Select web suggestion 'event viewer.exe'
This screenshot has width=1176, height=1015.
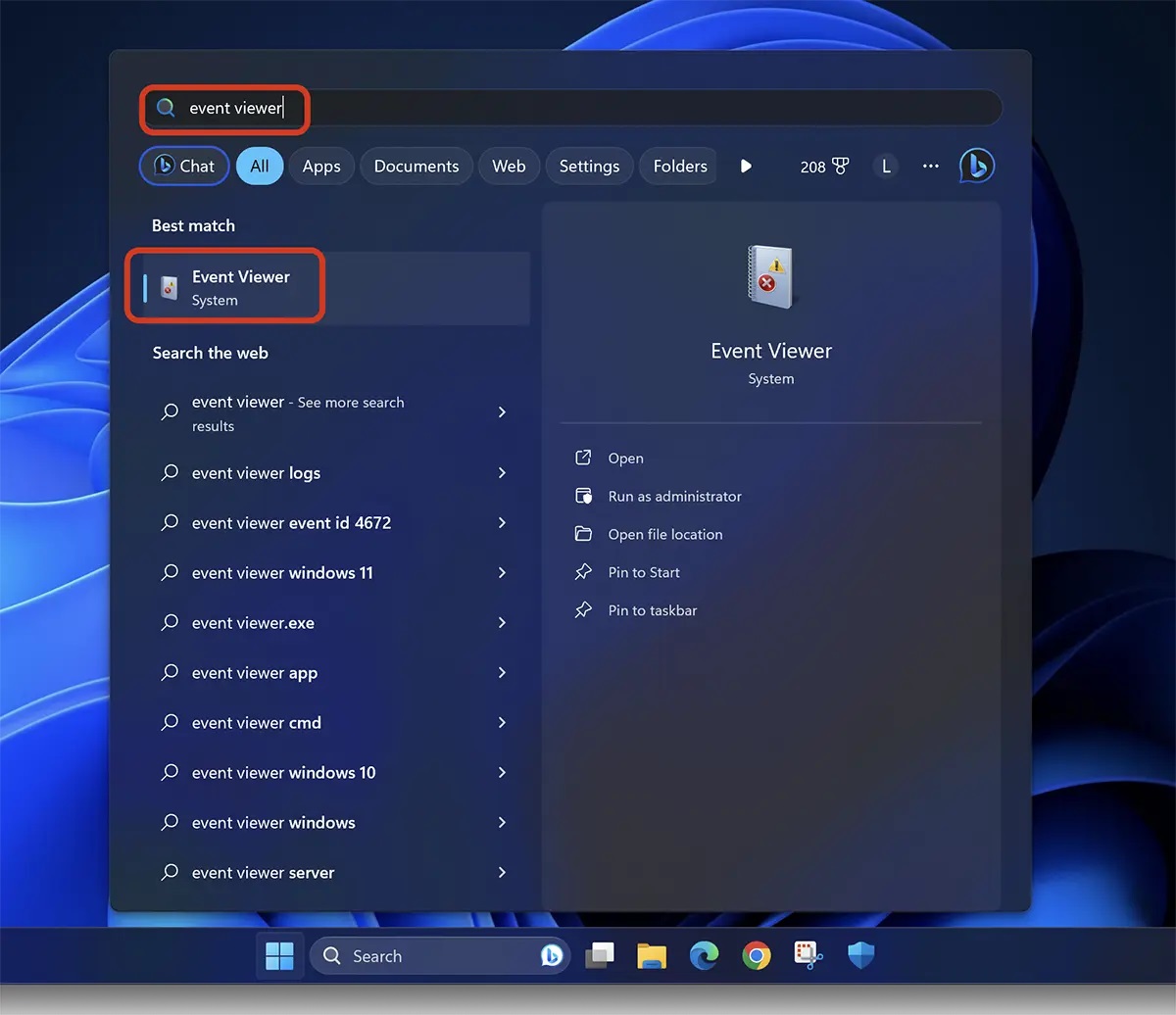[336, 623]
